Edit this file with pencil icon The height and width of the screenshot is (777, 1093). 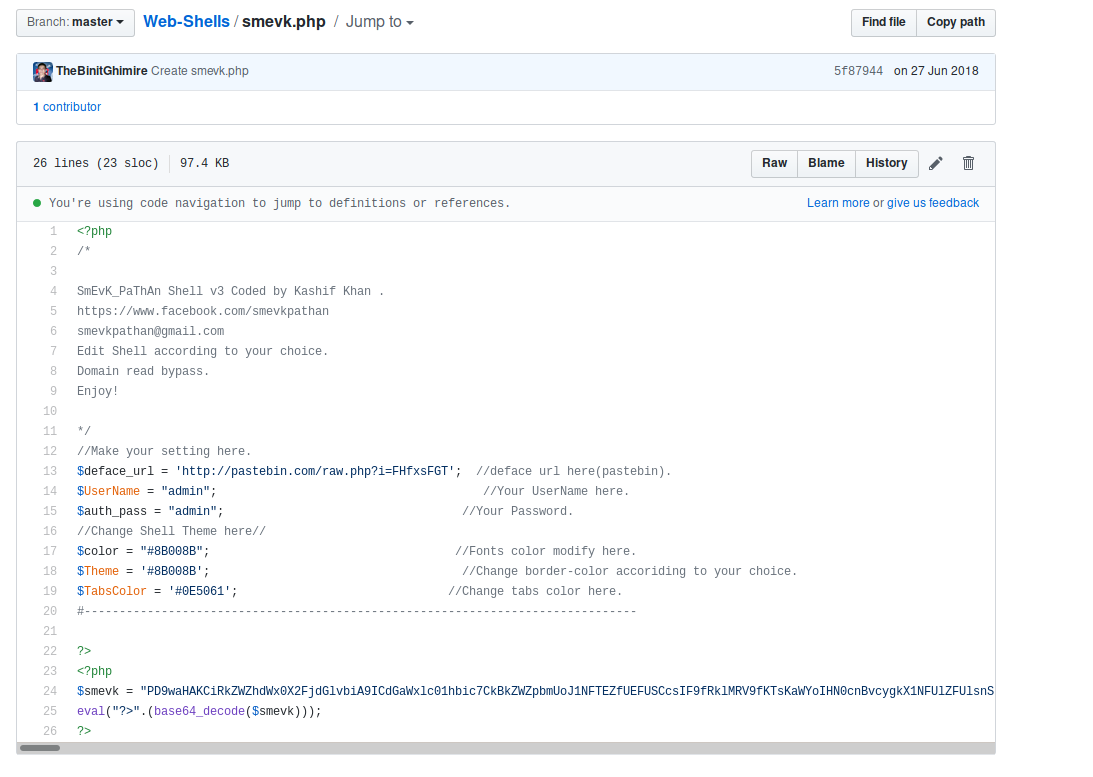[x=936, y=163]
